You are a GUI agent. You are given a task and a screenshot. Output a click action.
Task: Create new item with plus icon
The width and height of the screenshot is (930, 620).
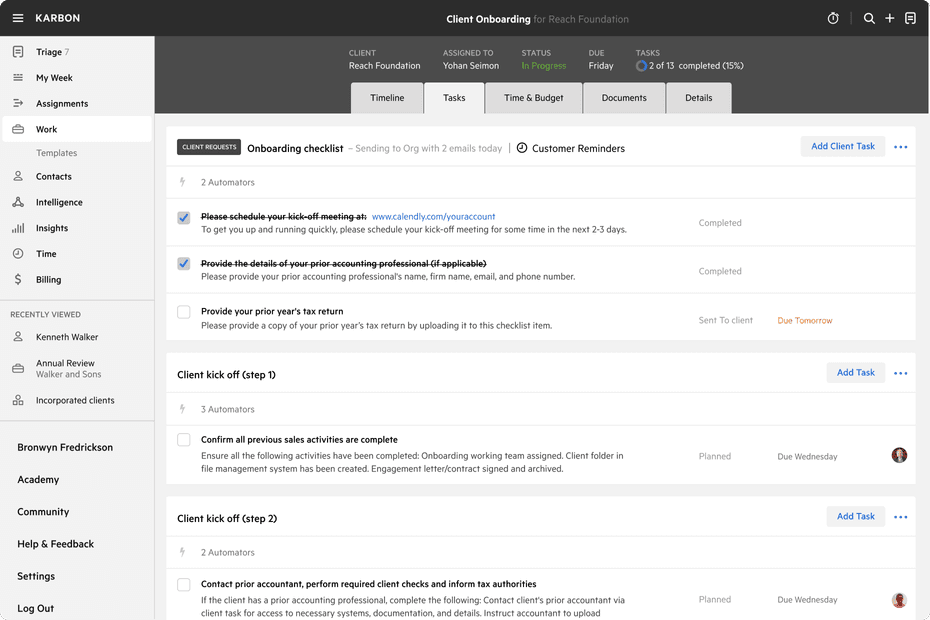click(x=889, y=18)
